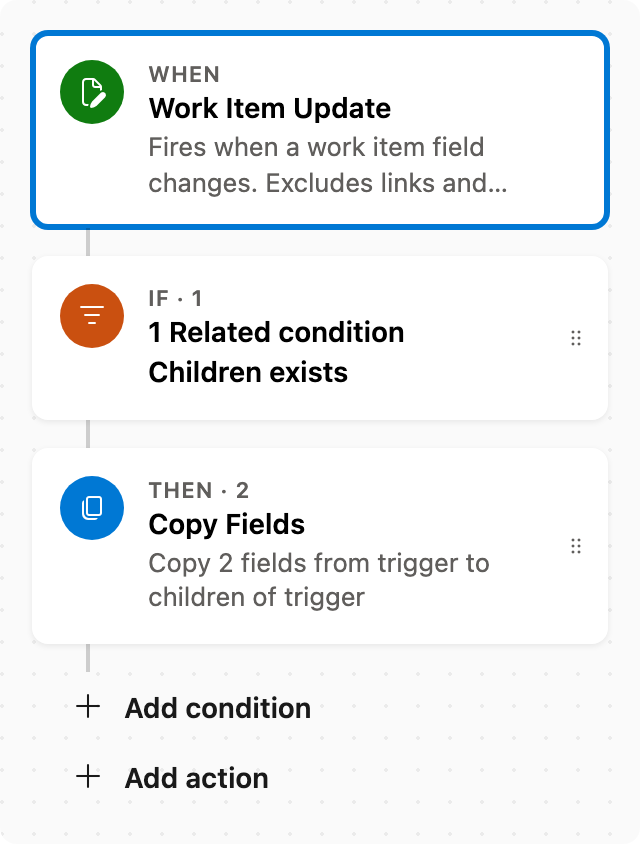Open the Copy Fields action card
Image resolution: width=640 pixels, height=844 pixels.
(320, 546)
